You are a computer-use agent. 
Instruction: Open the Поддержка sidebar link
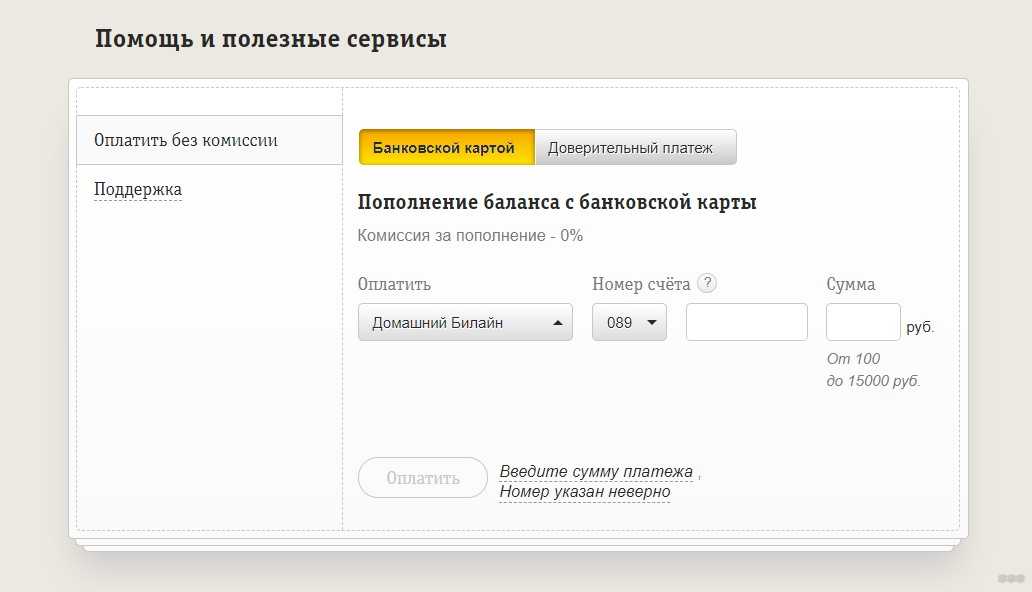click(x=138, y=189)
